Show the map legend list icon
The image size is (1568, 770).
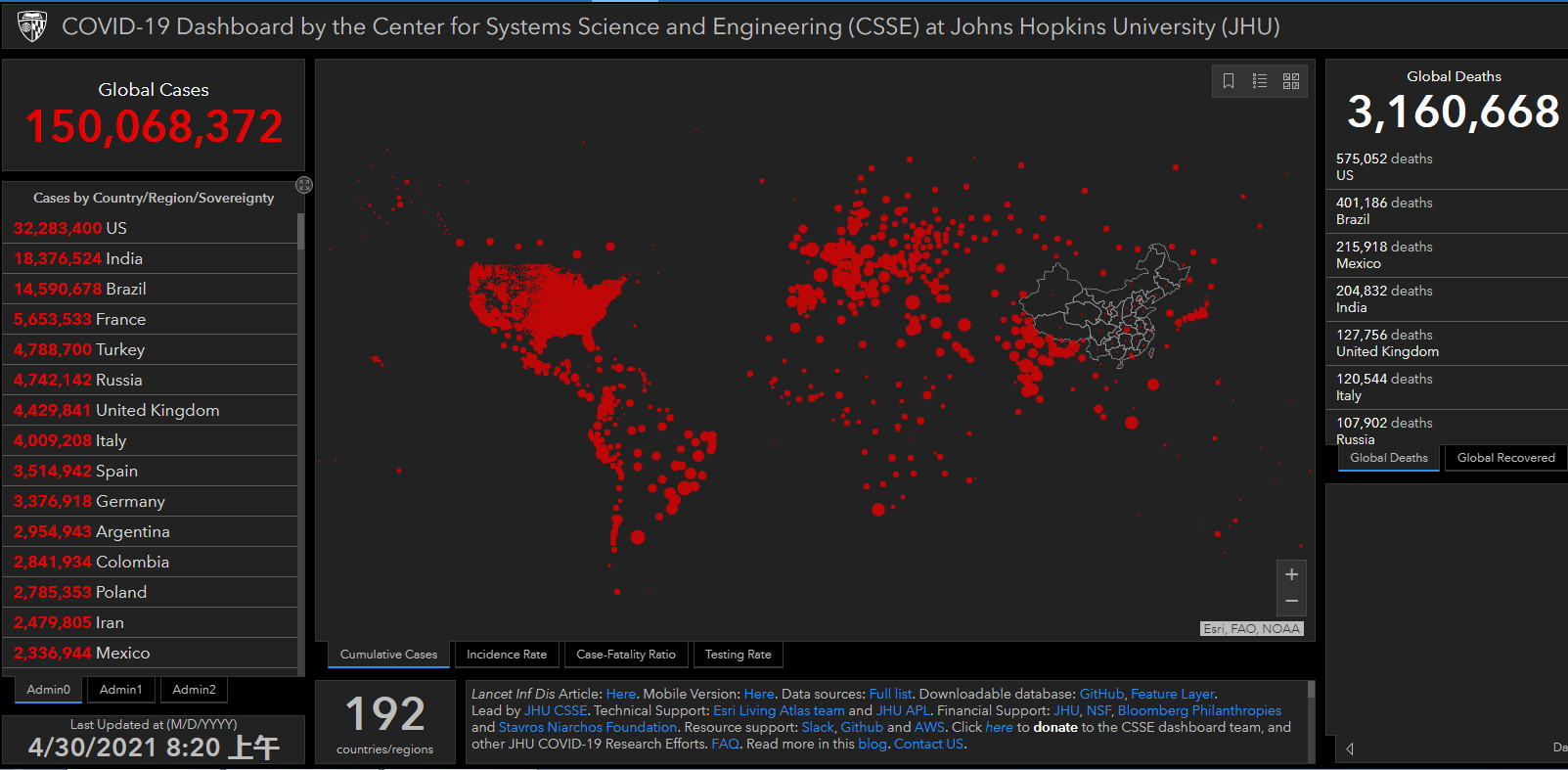(x=1260, y=81)
